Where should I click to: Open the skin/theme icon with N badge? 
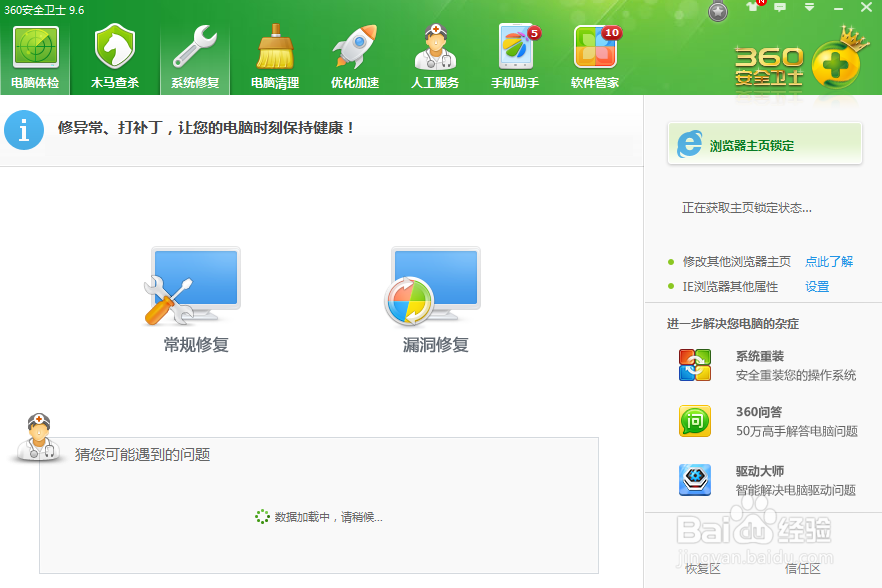753,8
